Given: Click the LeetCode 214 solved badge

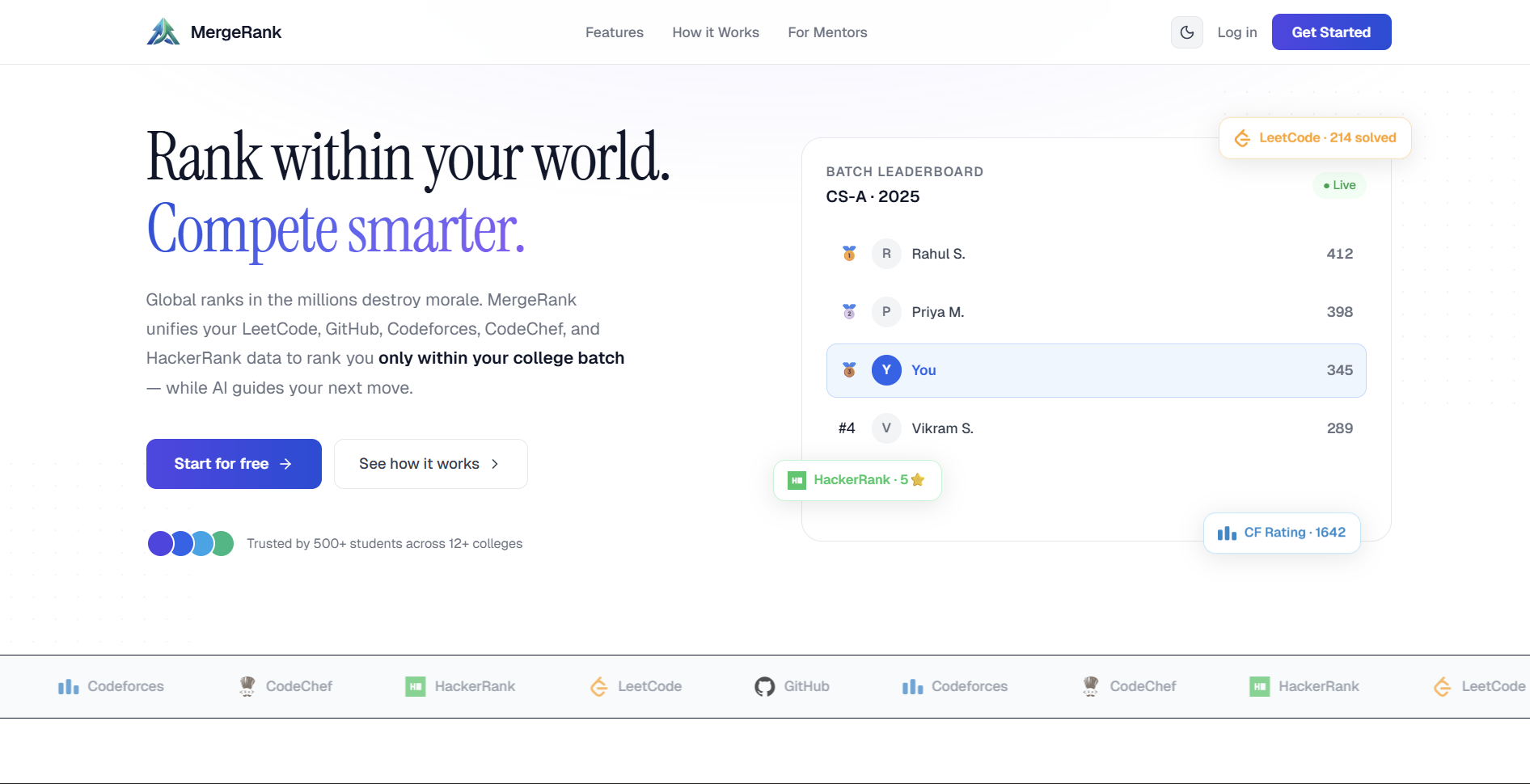Looking at the screenshot, I should point(1314,138).
